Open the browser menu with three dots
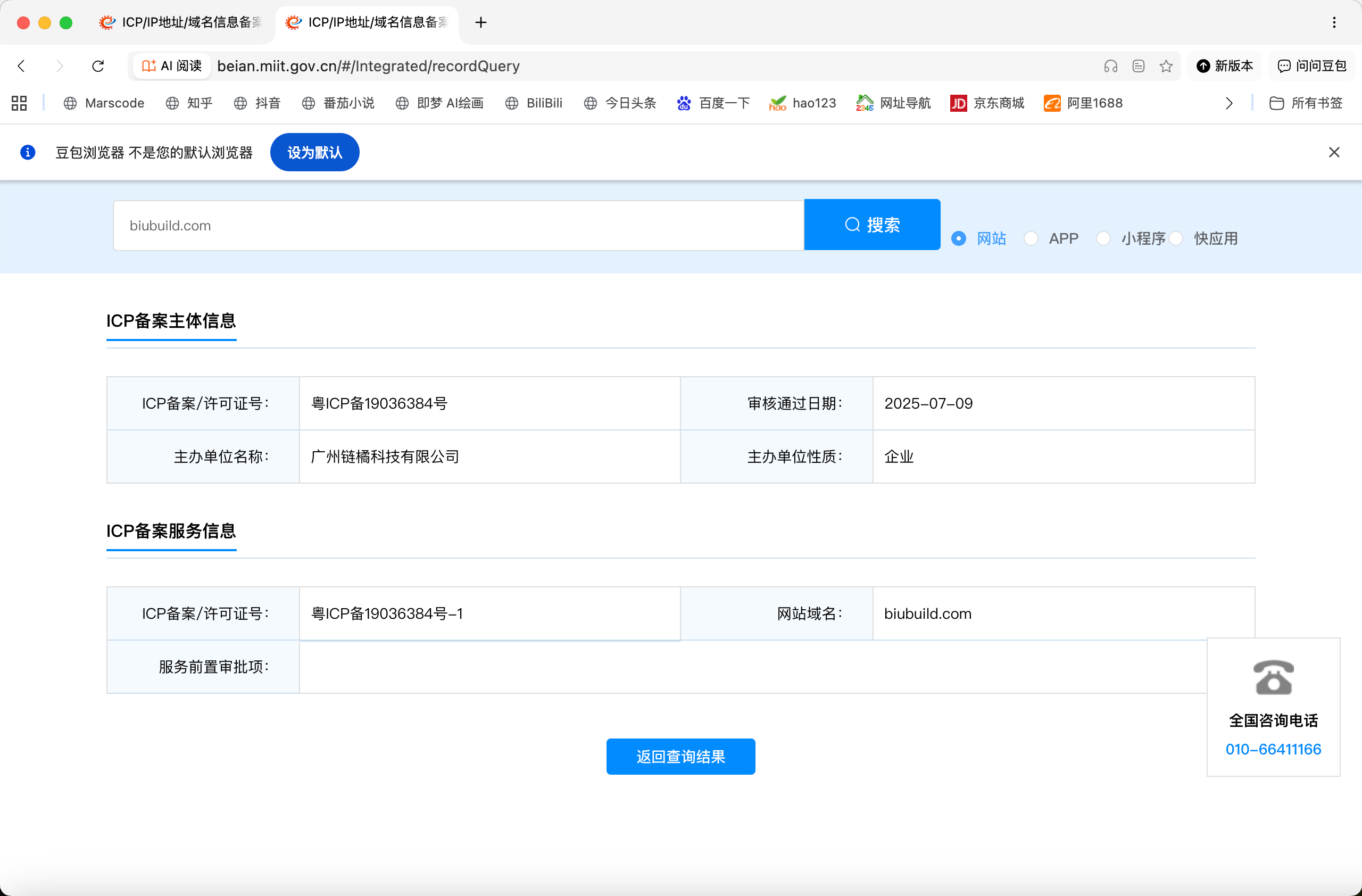Image resolution: width=1362 pixels, height=896 pixels. point(1334,22)
